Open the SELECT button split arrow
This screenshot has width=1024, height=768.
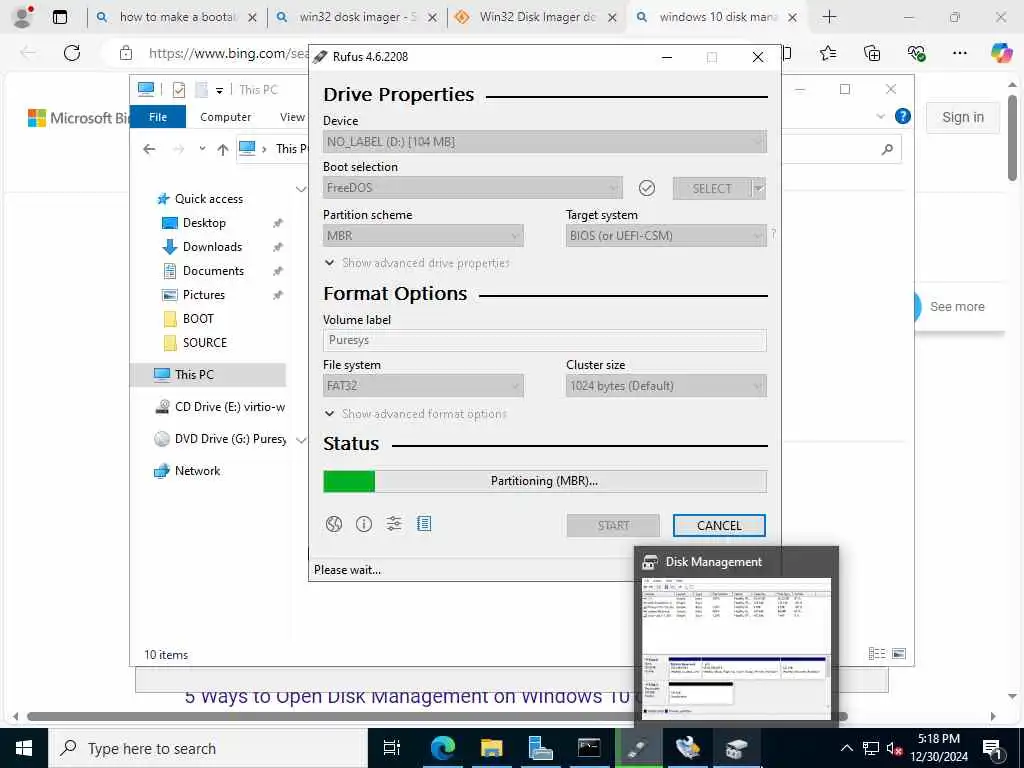coord(759,189)
